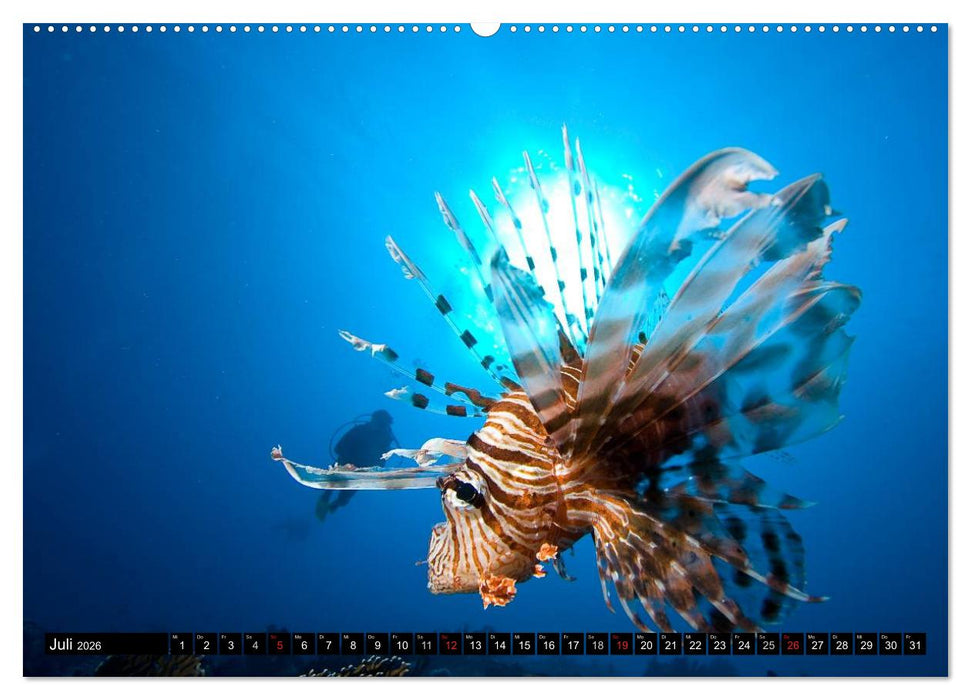Select day 29 in the calendar strip
971x700 pixels.
click(865, 645)
